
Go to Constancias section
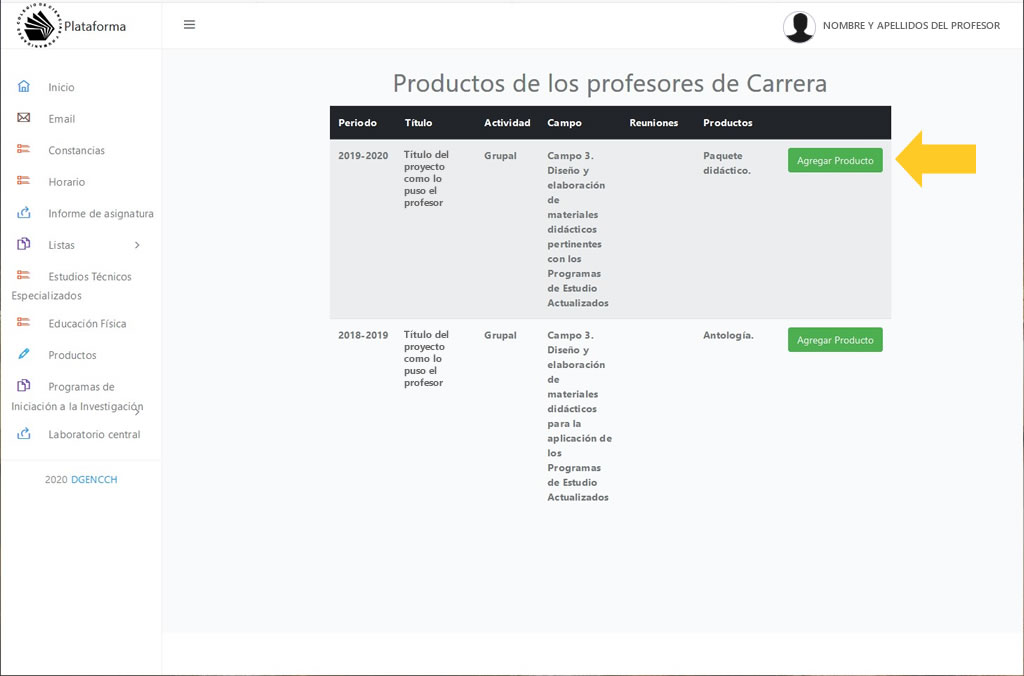(76, 150)
